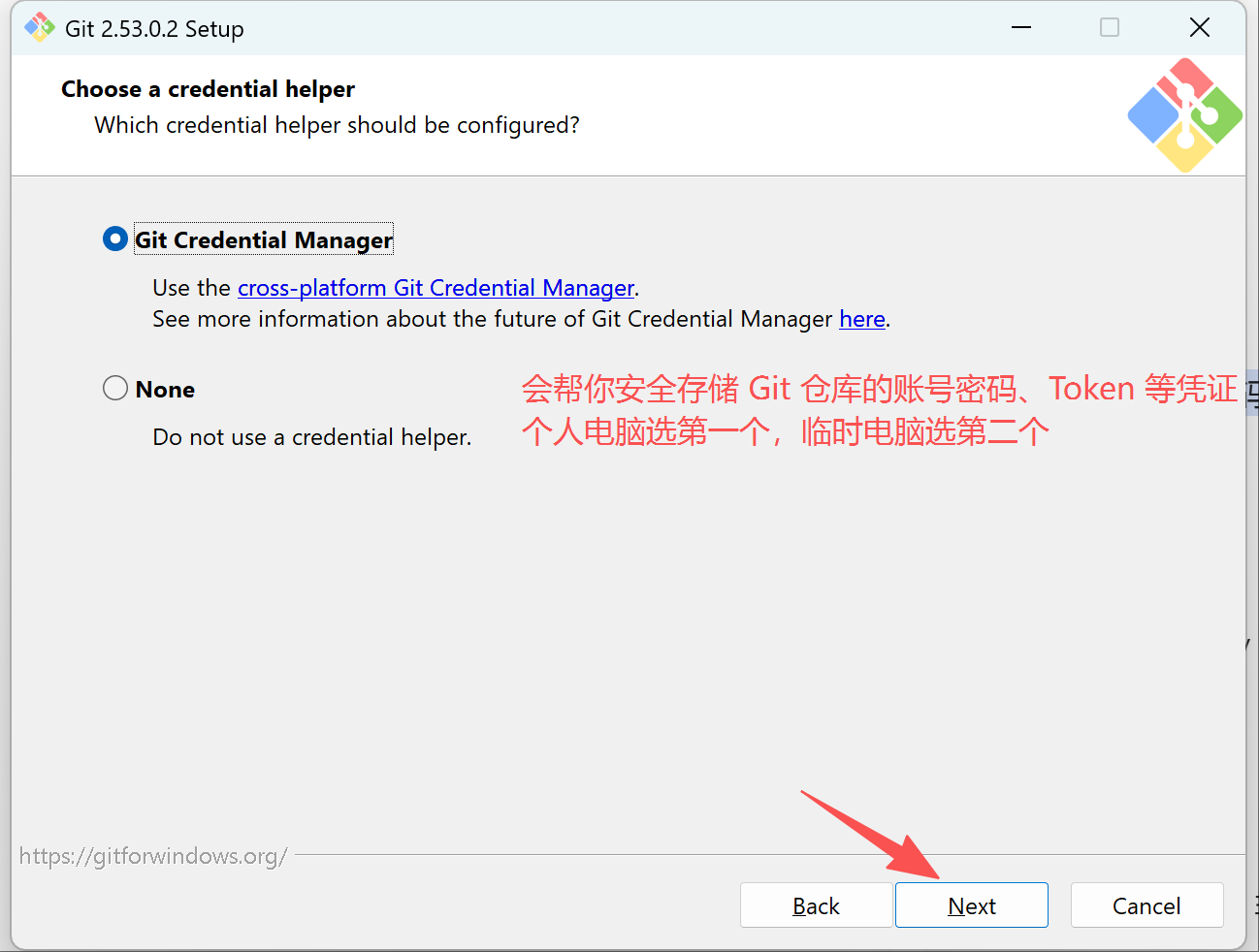Click the large Git logo in header
This screenshot has height=952, width=1259.
pyautogui.click(x=1185, y=115)
